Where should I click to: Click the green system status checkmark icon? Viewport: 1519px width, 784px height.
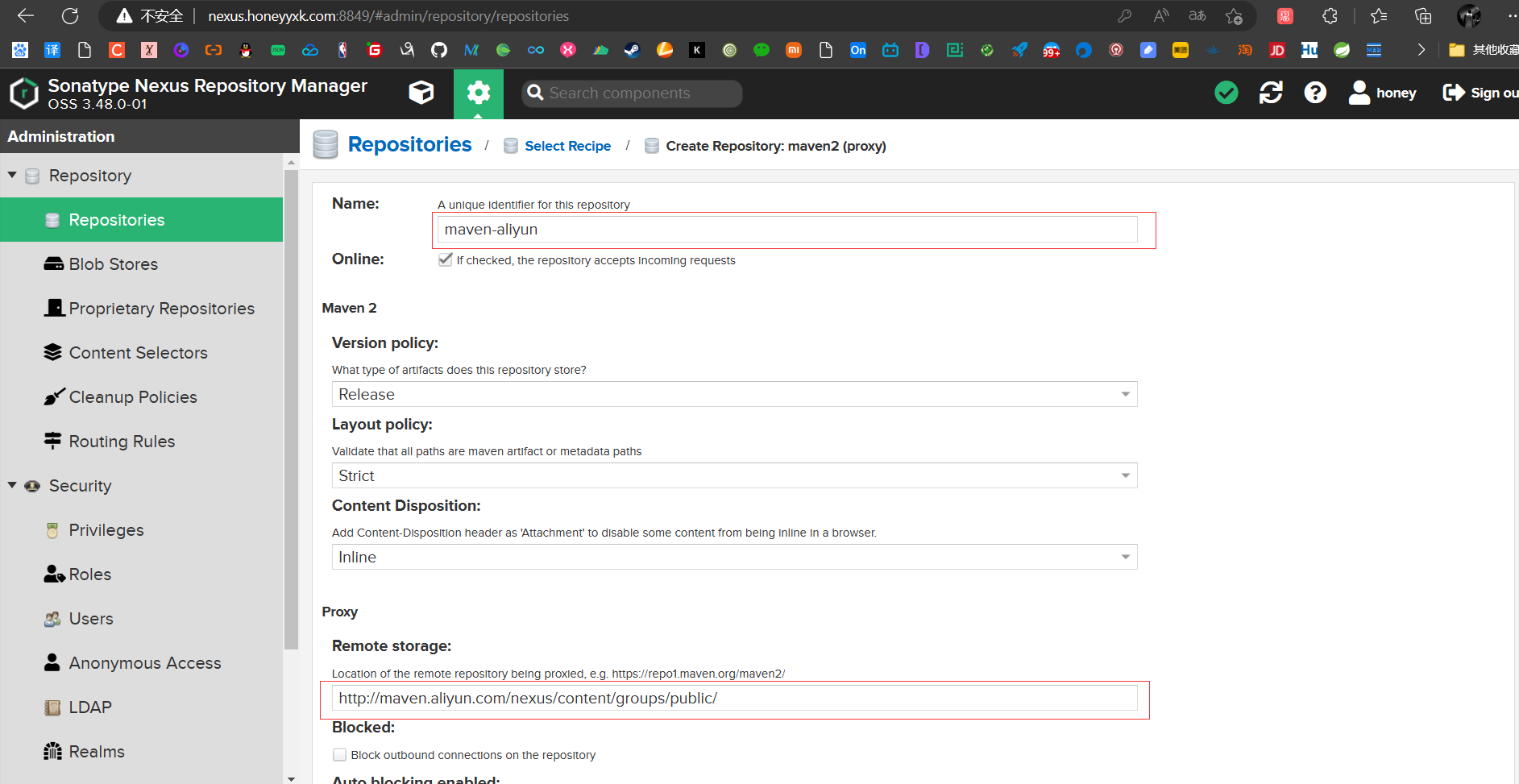[x=1226, y=93]
